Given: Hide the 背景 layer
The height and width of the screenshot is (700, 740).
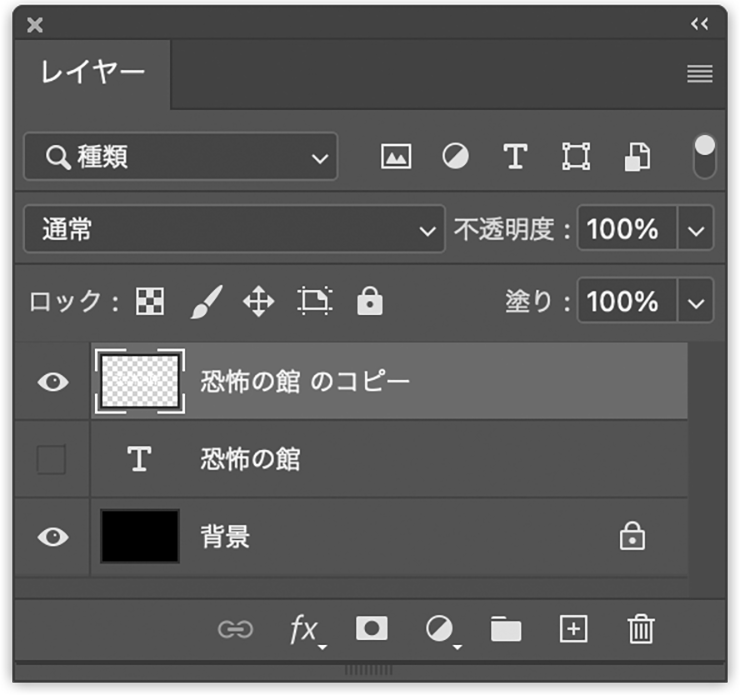Looking at the screenshot, I should pos(52,537).
